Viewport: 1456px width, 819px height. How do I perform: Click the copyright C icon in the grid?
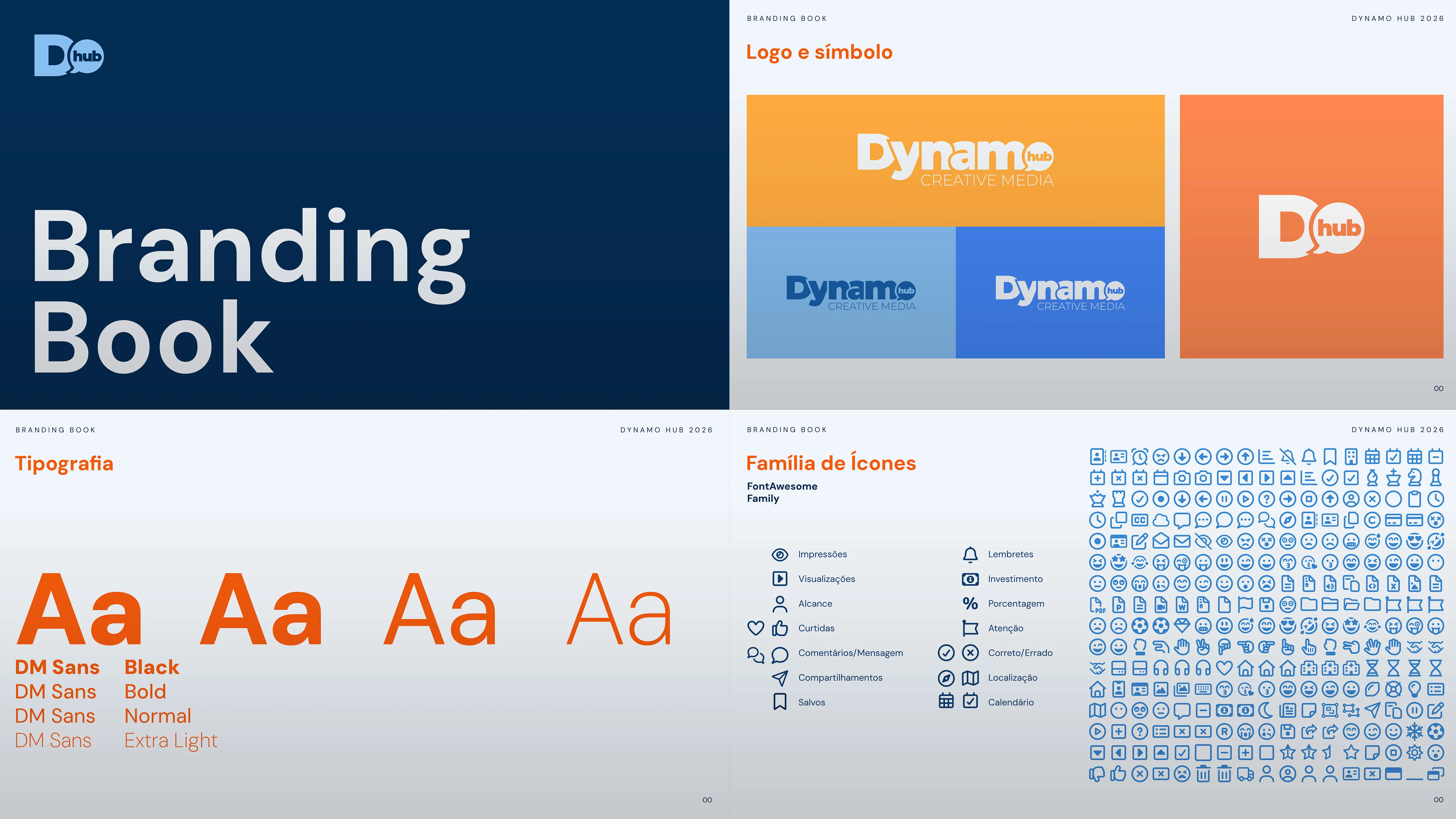(1372, 520)
